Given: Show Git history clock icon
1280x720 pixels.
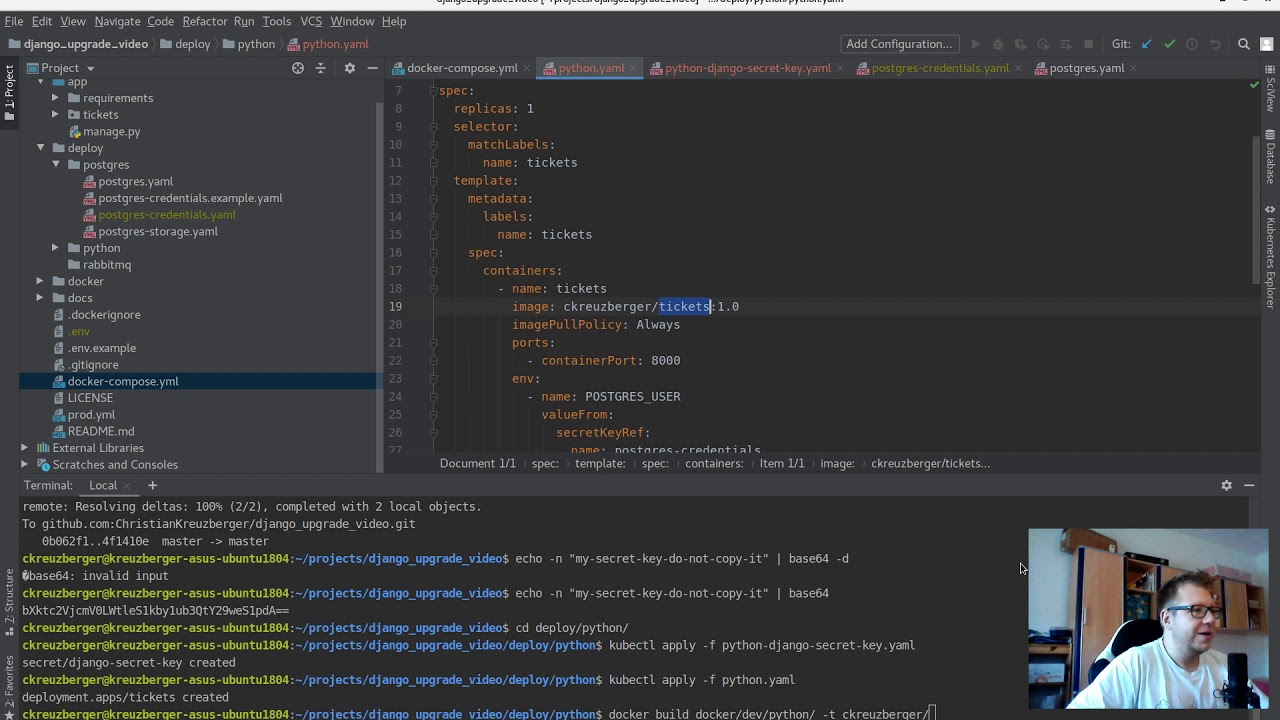Looking at the screenshot, I should click(x=1192, y=44).
